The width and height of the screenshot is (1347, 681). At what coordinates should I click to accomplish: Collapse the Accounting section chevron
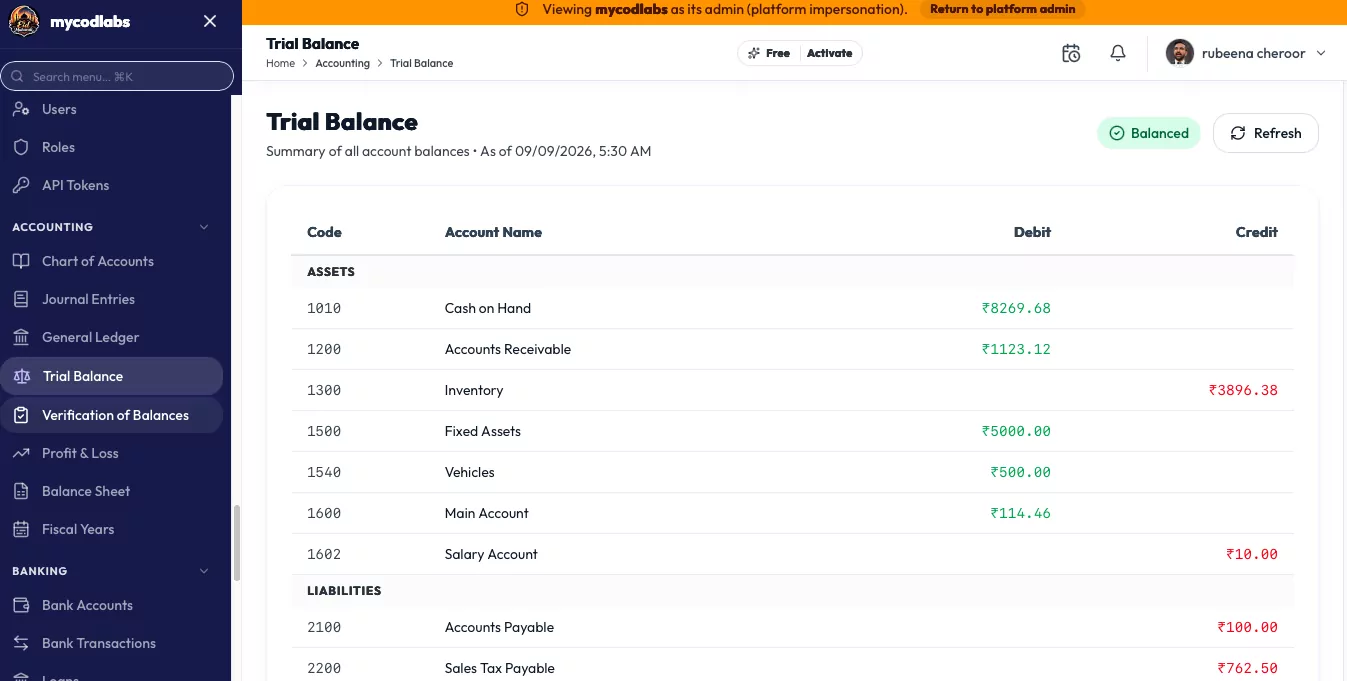coord(204,227)
